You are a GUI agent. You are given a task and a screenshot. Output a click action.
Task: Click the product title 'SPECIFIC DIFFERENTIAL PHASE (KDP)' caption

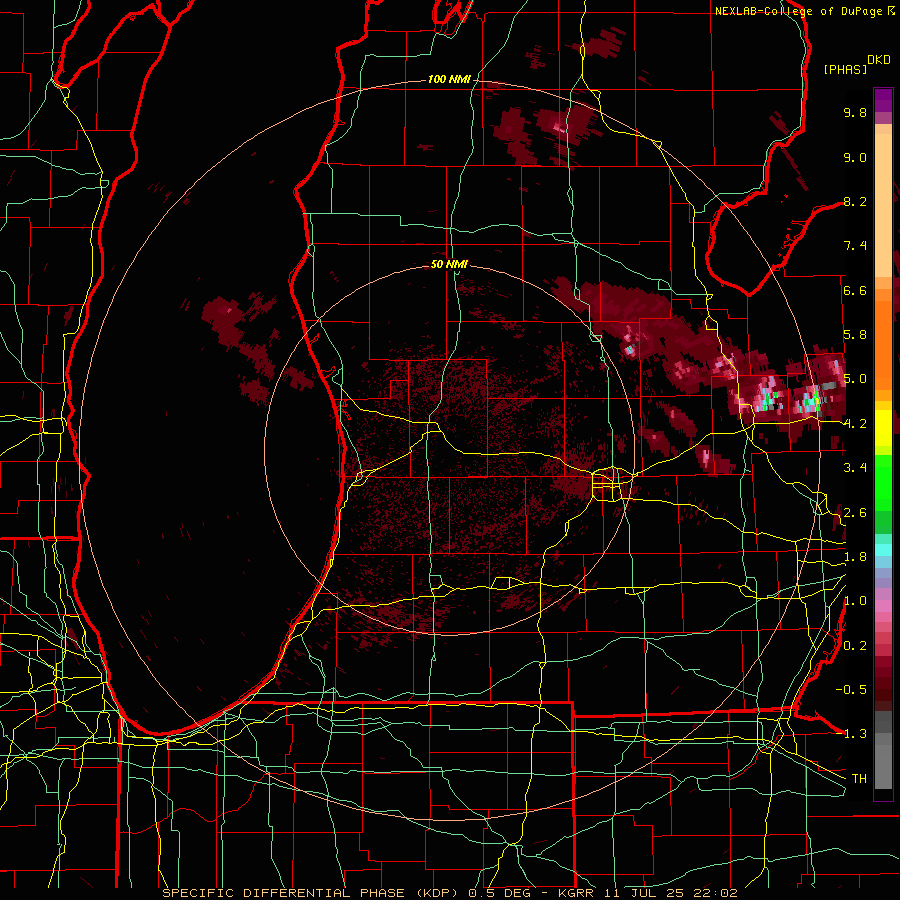(x=310, y=893)
